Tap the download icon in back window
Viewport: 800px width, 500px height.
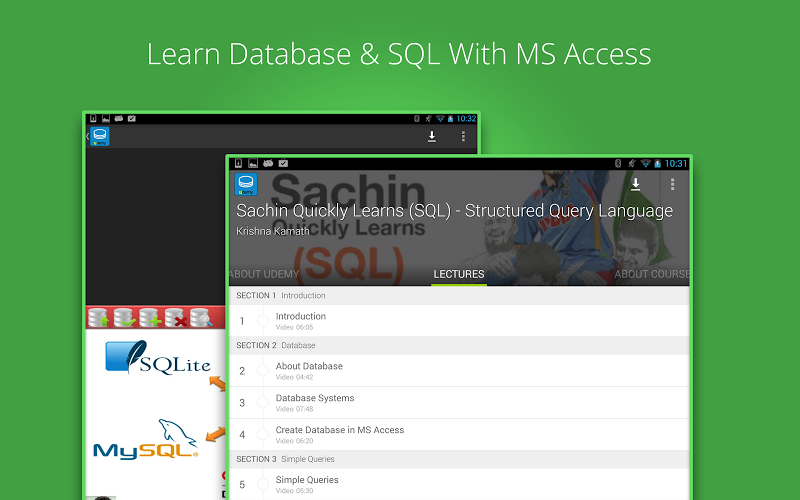coord(432,136)
